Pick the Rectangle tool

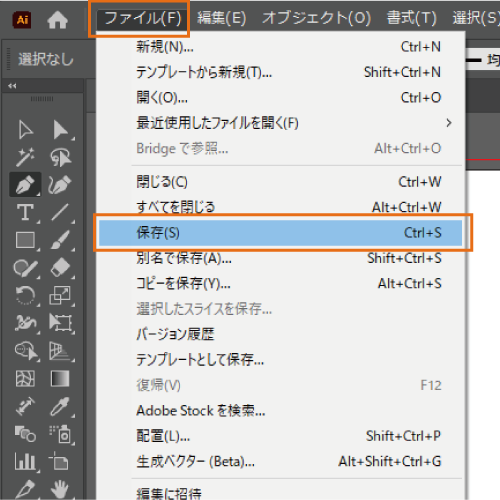25,240
